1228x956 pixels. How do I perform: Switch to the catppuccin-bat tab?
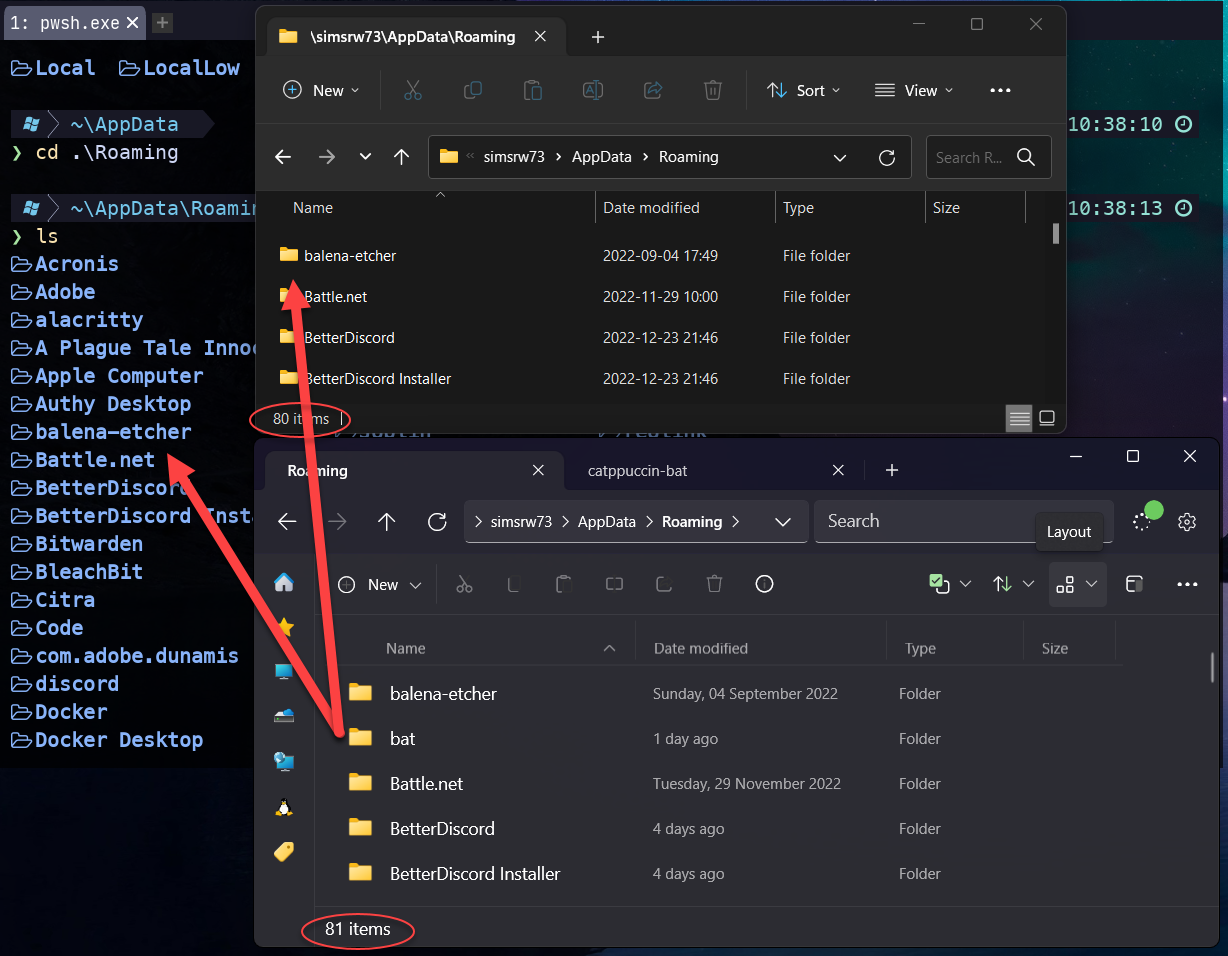tap(637, 470)
